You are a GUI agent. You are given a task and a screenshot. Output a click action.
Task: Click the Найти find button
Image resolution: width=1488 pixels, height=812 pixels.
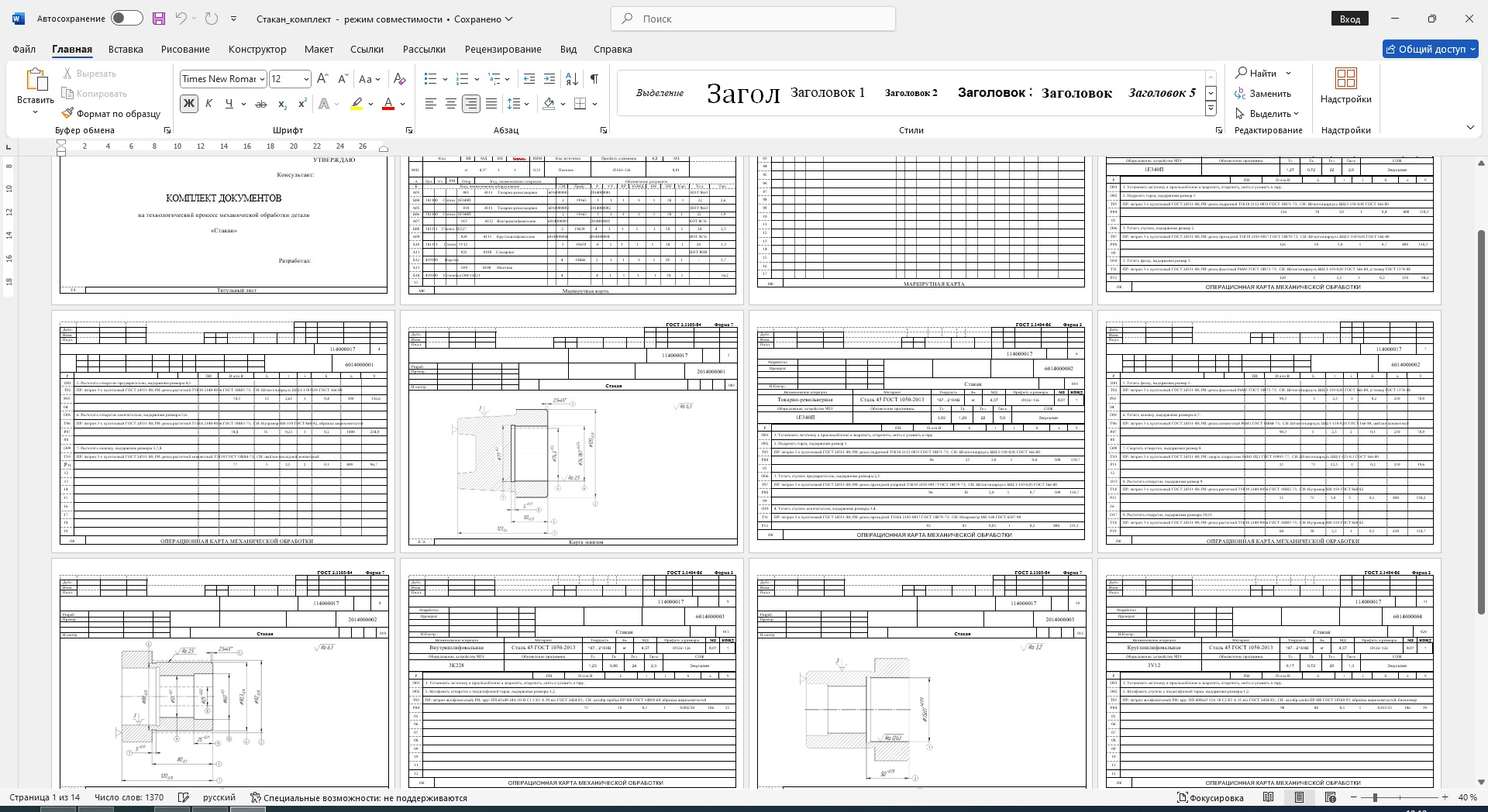pos(1256,73)
